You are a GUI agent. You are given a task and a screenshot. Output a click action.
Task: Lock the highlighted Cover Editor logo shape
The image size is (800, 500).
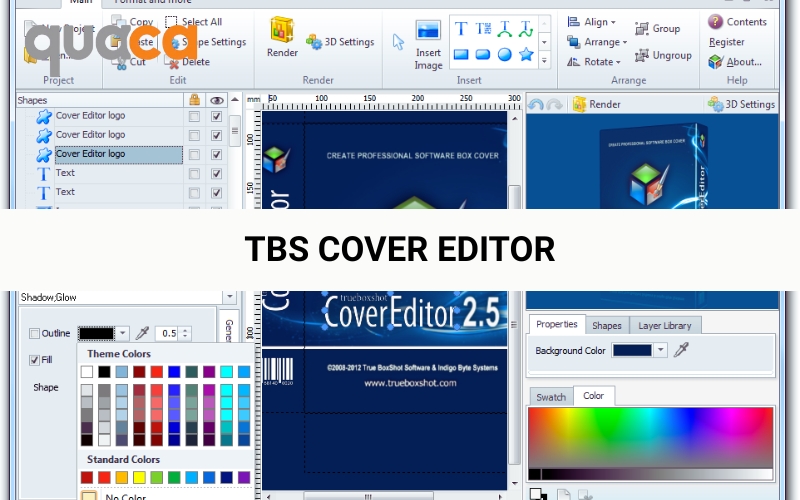194,155
